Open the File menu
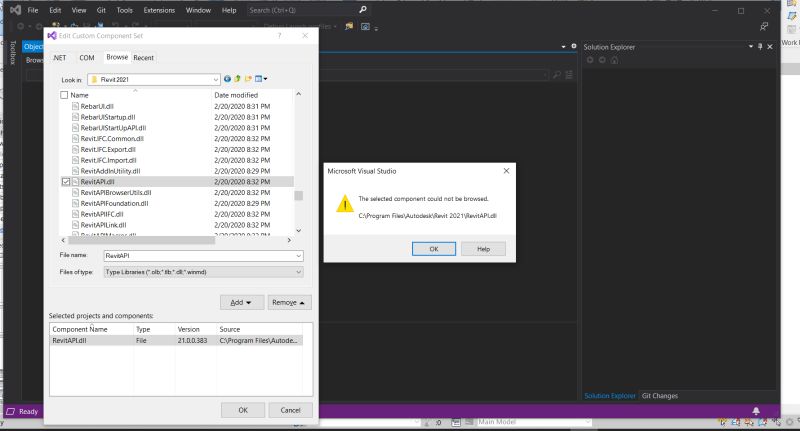 click(33, 10)
